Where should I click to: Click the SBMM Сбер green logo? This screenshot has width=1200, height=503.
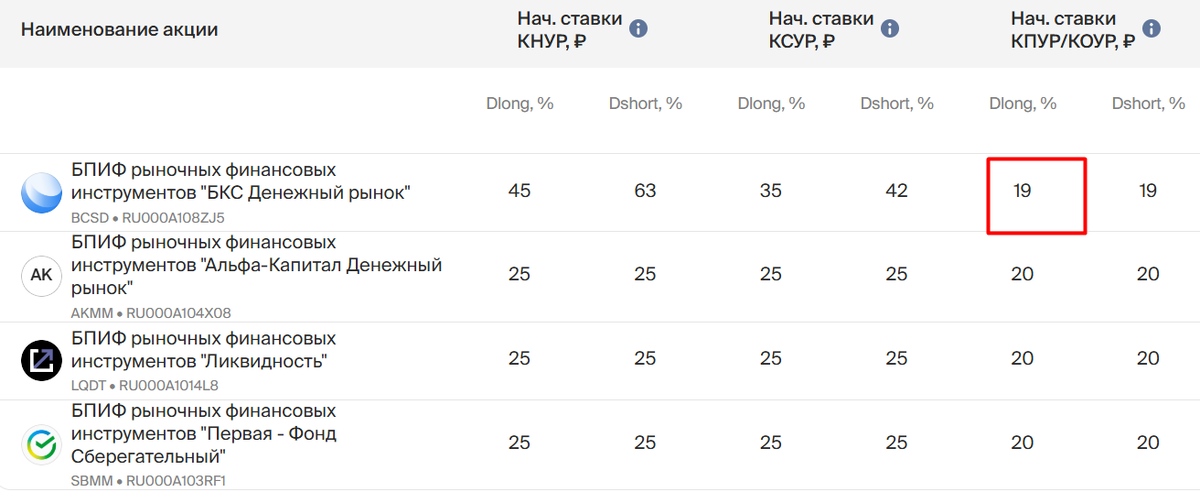[x=42, y=444]
